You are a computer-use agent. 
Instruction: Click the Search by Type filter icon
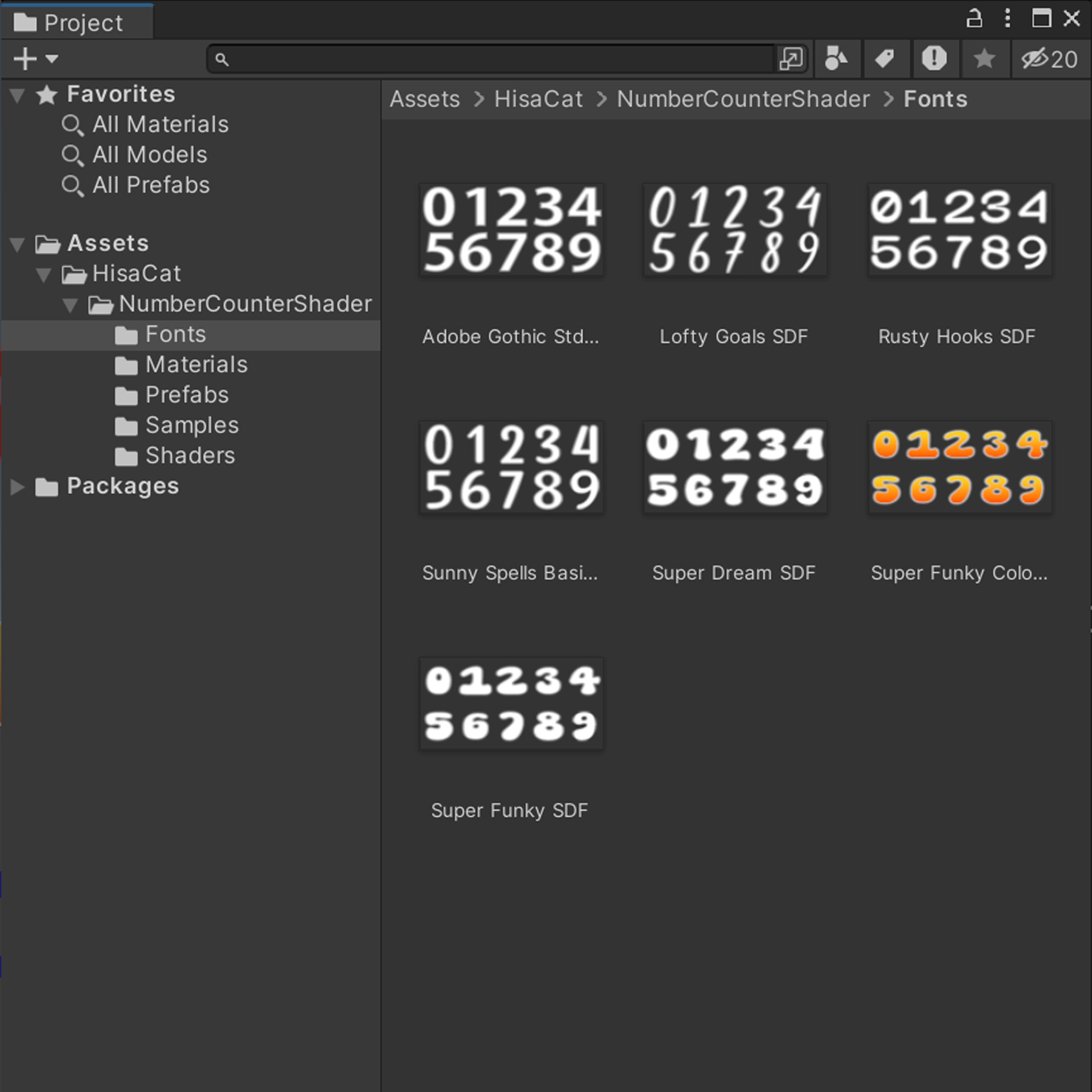(x=837, y=58)
